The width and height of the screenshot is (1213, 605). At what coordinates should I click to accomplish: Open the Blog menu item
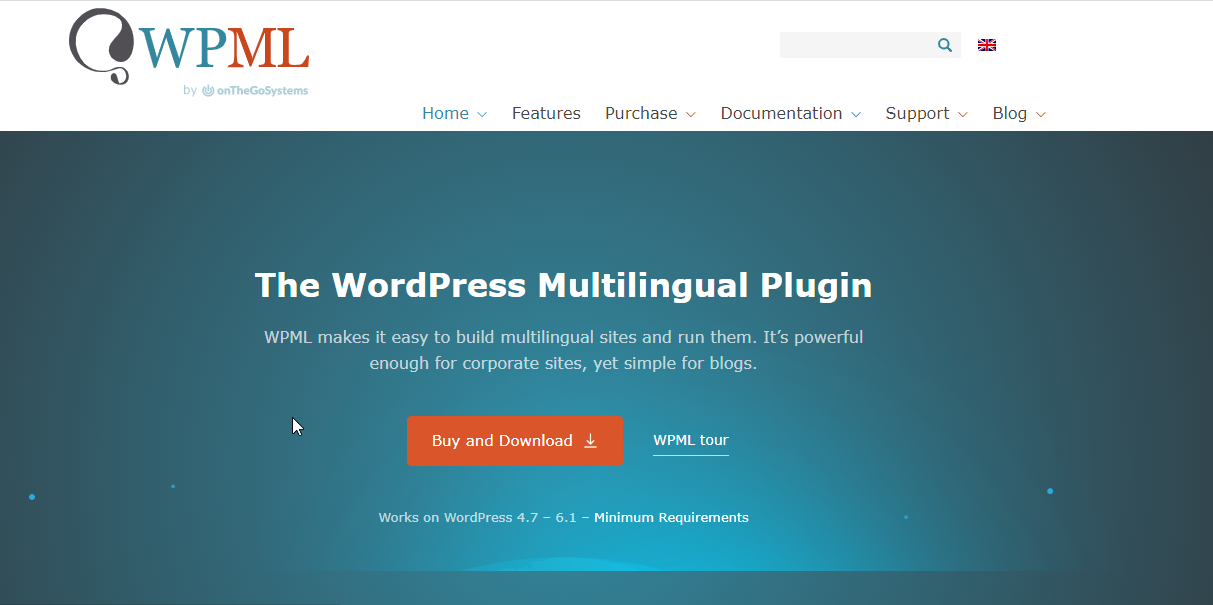tap(1010, 113)
